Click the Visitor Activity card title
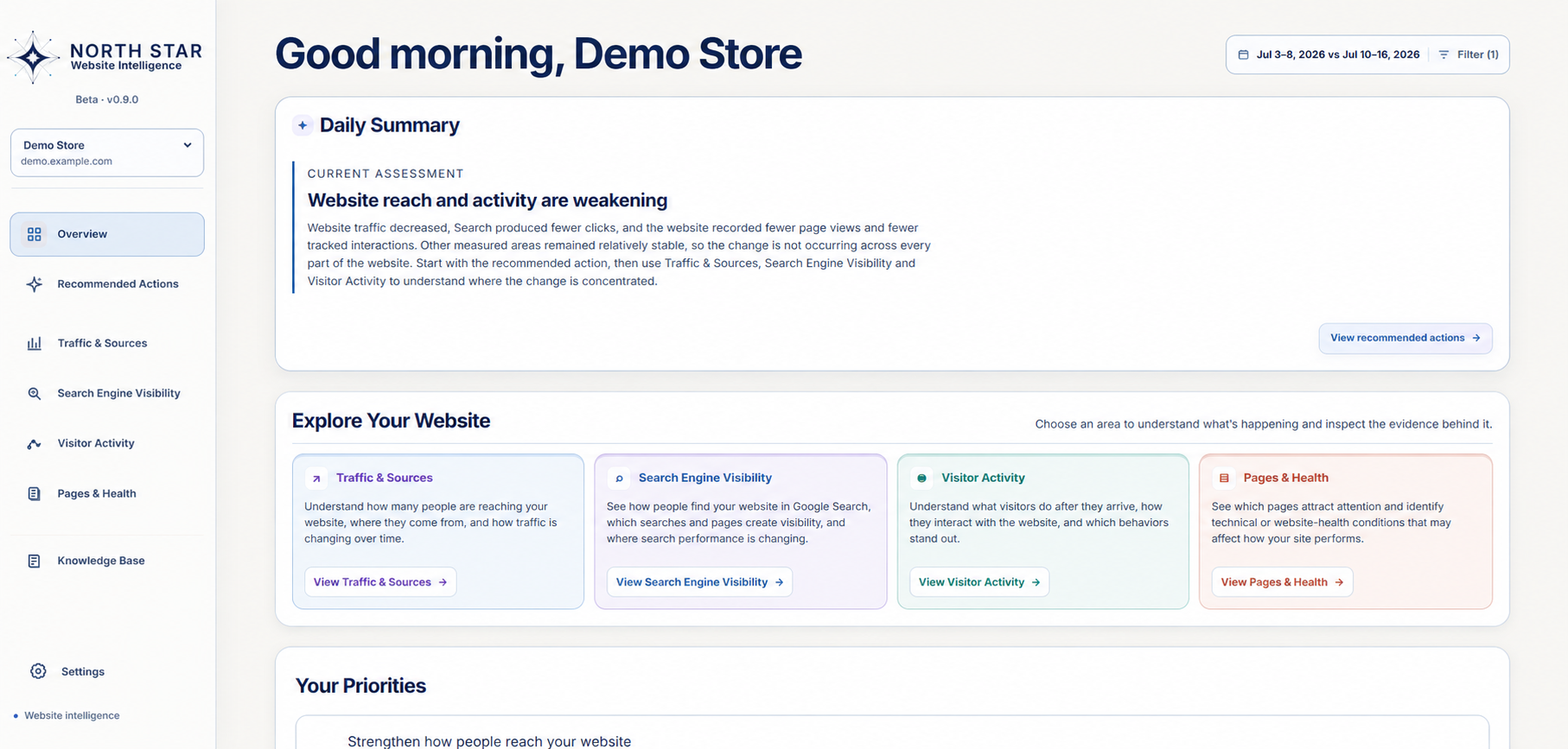 983,478
